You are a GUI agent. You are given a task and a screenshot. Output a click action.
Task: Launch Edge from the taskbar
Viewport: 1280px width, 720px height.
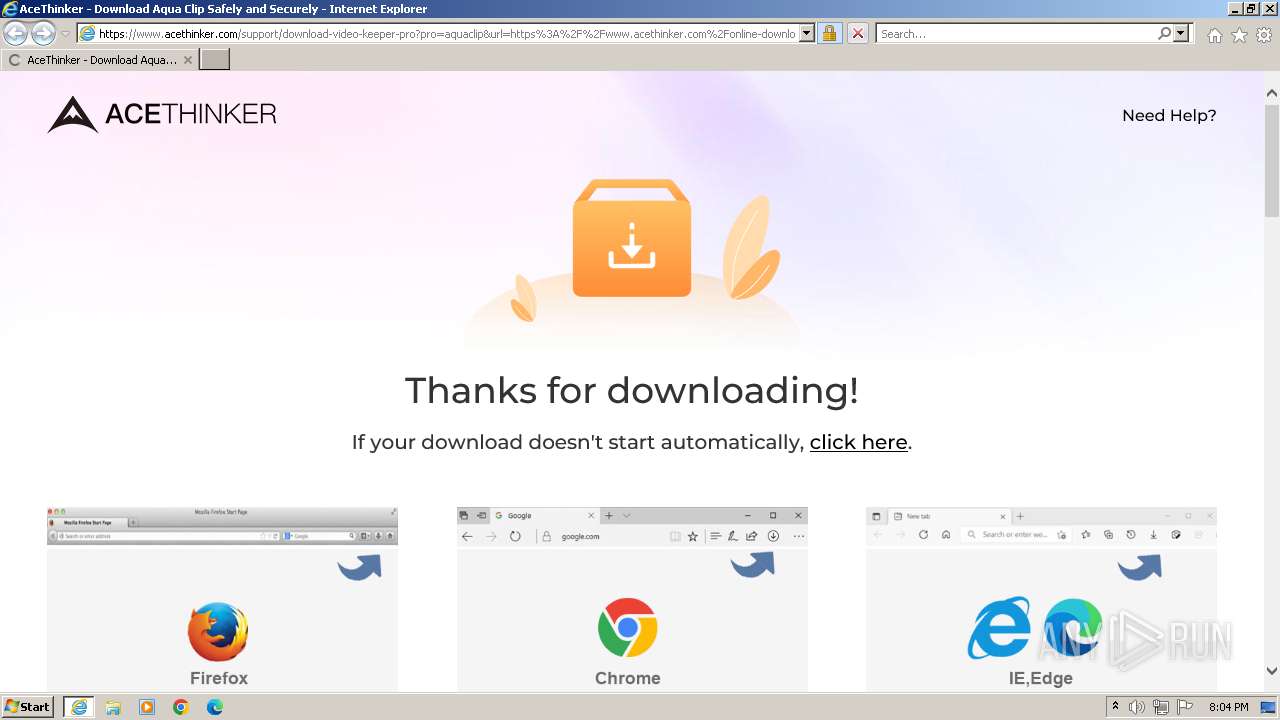tap(215, 707)
